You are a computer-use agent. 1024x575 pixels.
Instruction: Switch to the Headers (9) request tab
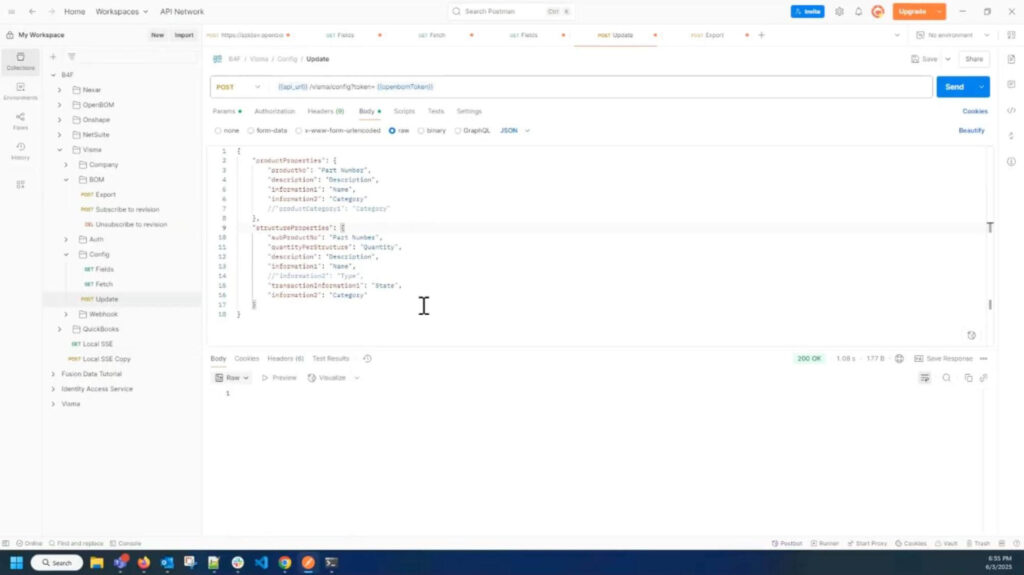pyautogui.click(x=325, y=112)
